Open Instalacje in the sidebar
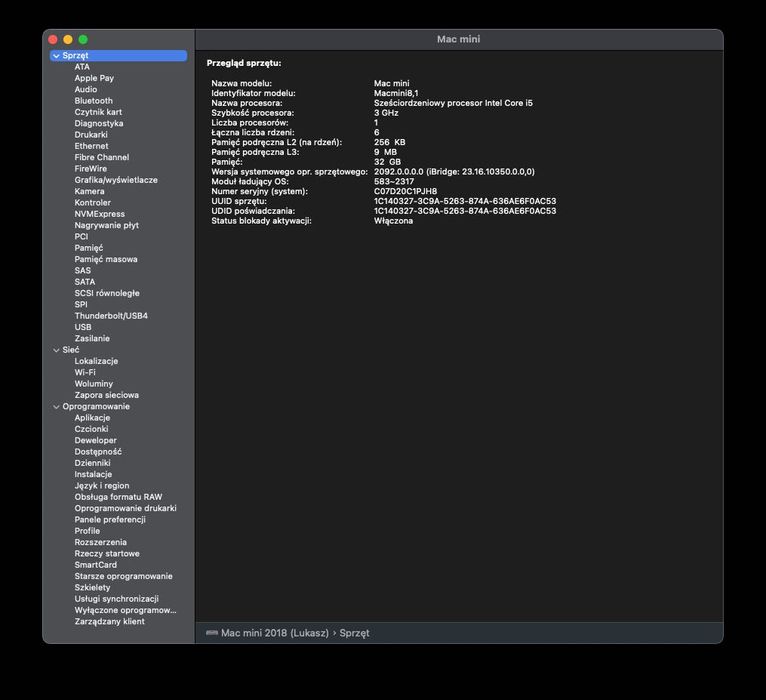766x700 pixels. (x=93, y=474)
